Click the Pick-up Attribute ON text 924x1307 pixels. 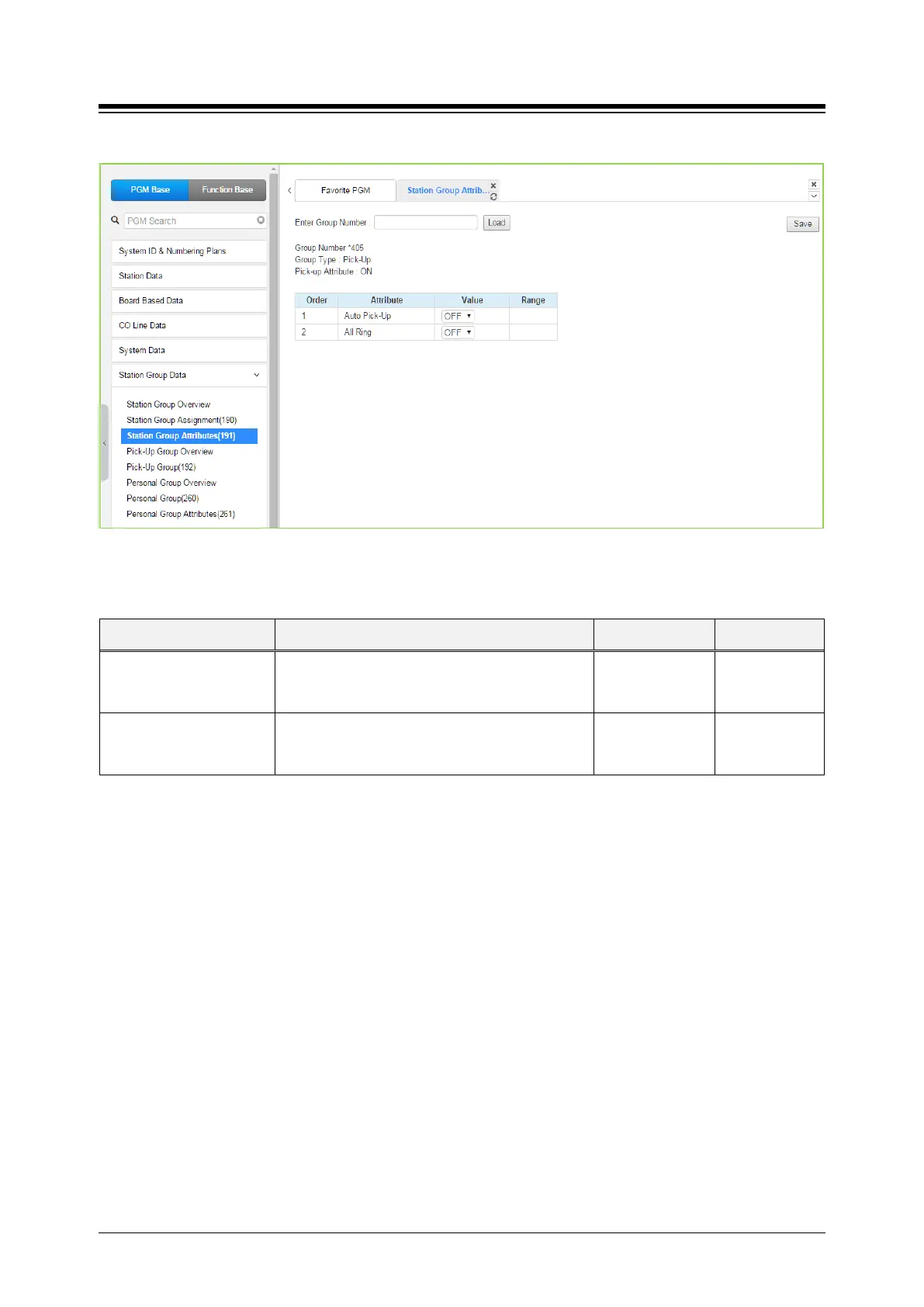tap(334, 272)
